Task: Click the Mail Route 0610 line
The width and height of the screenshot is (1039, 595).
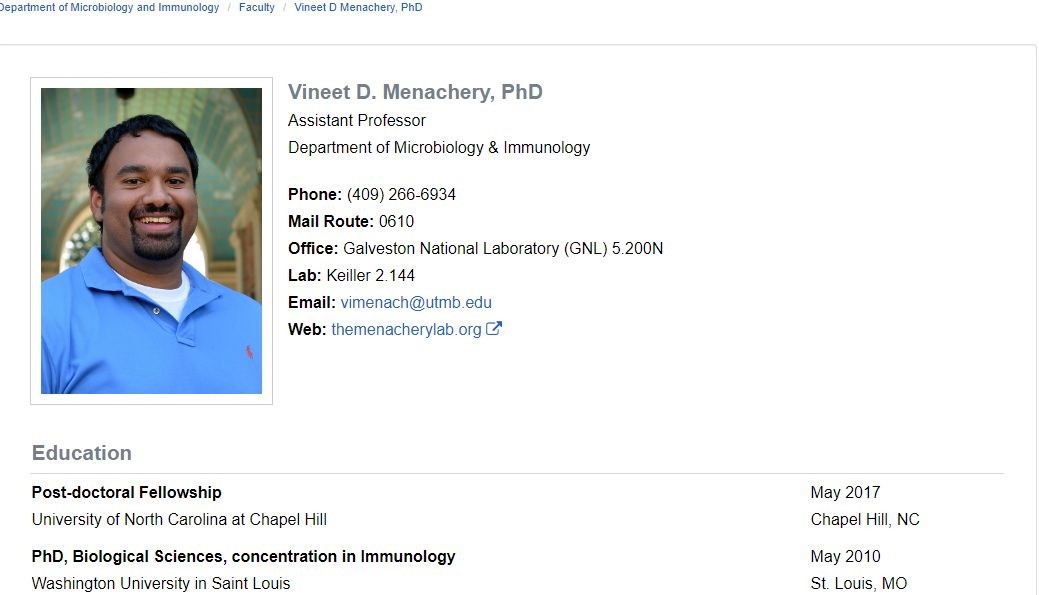Action: click(x=351, y=221)
